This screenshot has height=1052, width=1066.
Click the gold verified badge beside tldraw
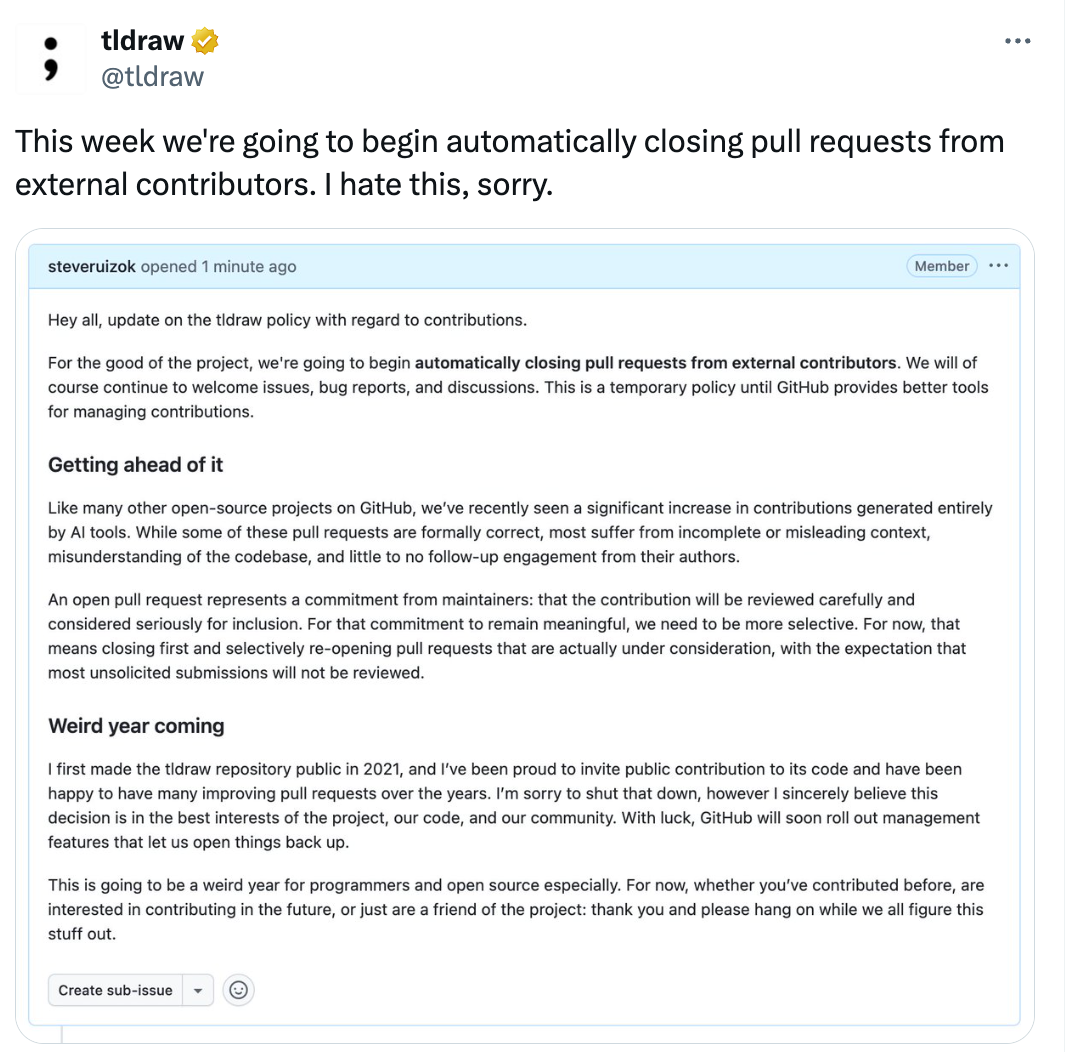point(205,42)
